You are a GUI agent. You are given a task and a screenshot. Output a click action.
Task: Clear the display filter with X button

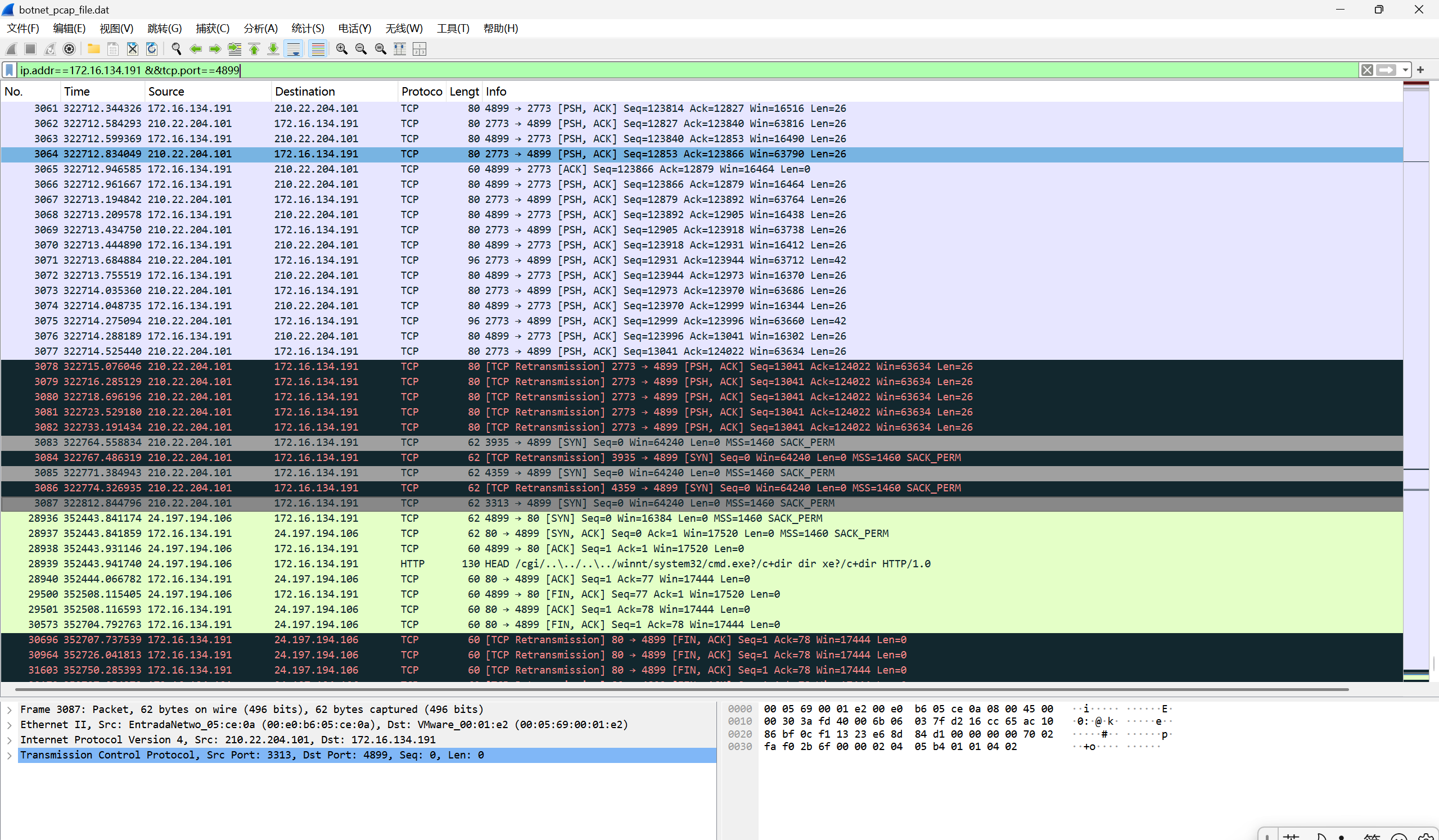1367,70
